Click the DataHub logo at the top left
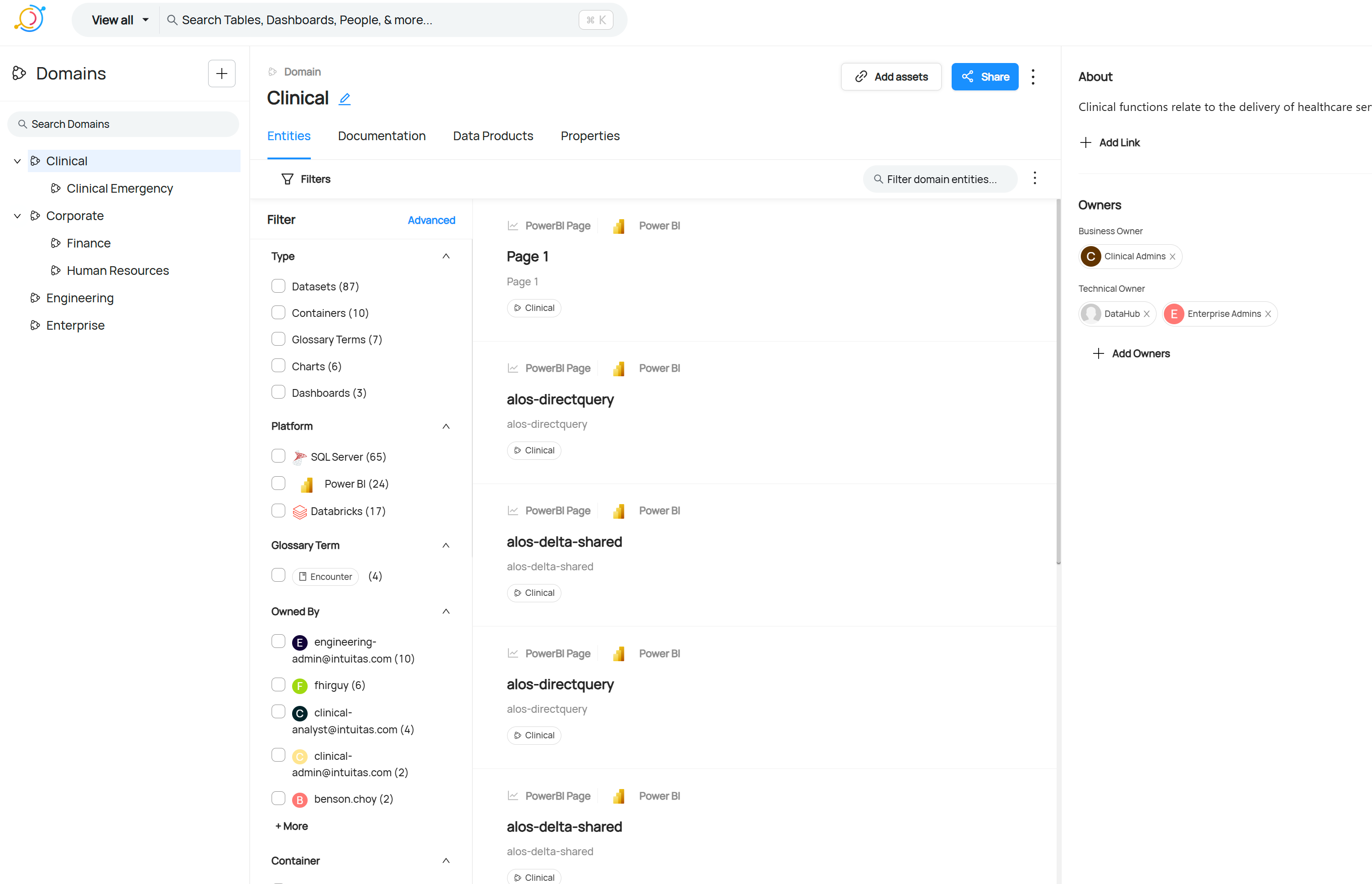The image size is (1372, 884). 29,19
